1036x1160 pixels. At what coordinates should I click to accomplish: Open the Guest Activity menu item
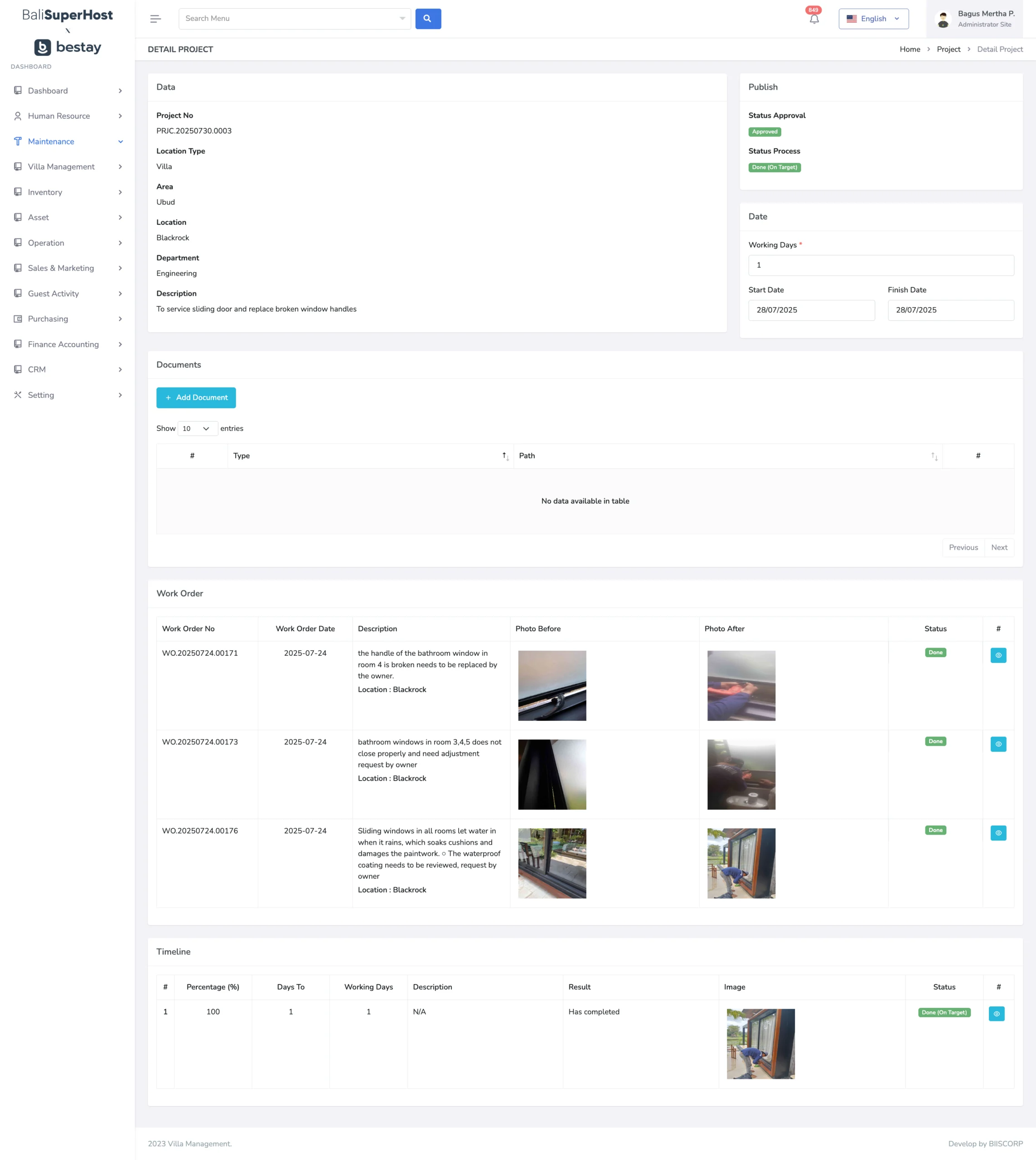pos(67,294)
